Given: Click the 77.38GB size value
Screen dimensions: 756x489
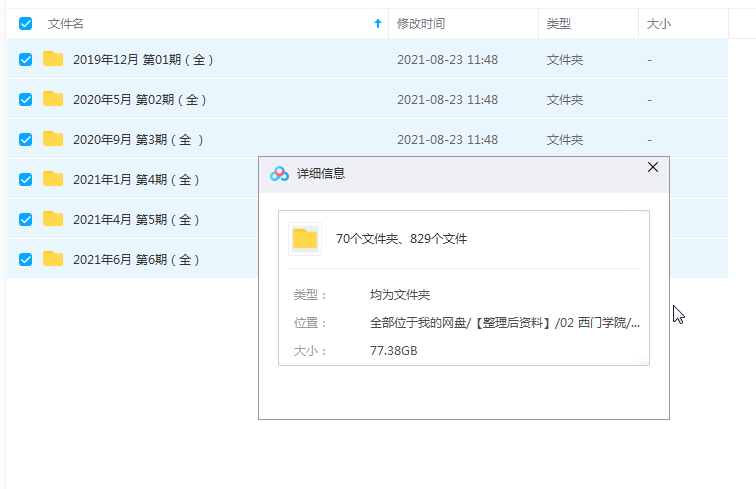Looking at the screenshot, I should click(393, 351).
